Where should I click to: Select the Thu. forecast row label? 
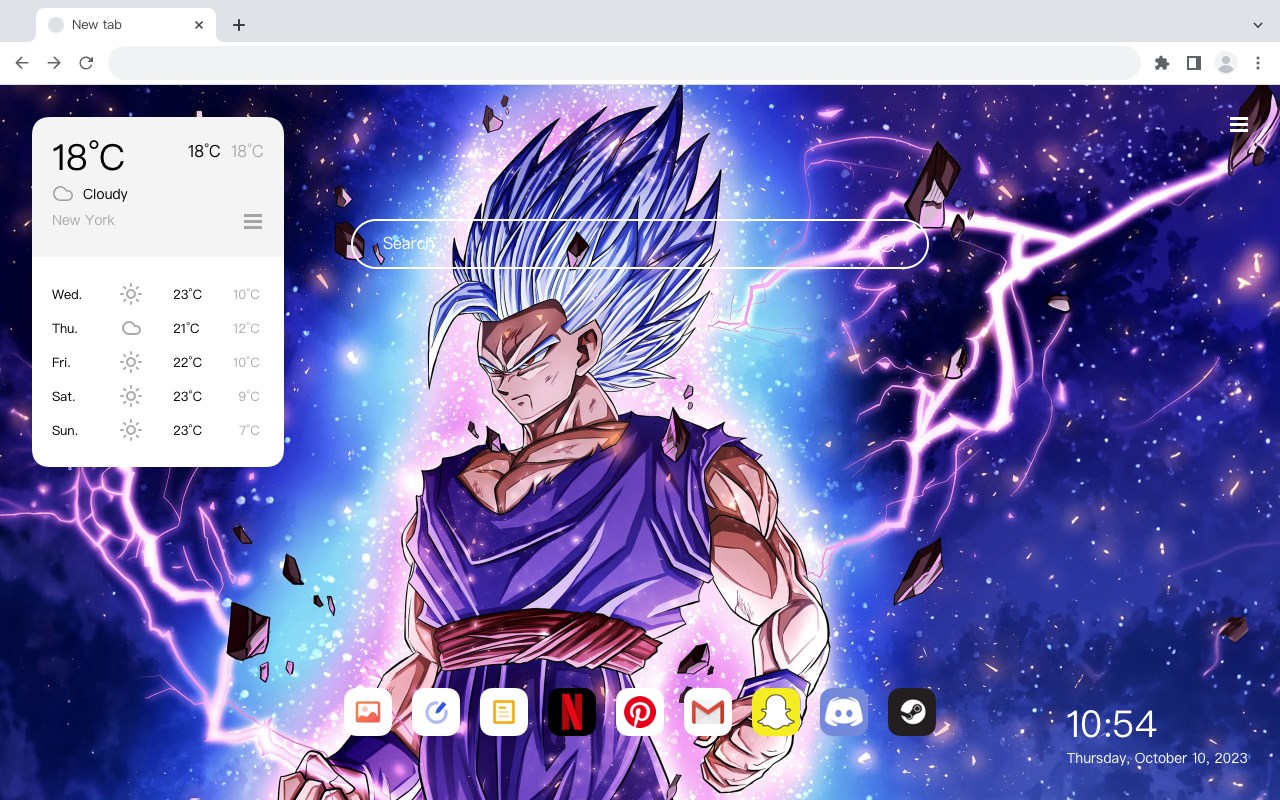click(65, 328)
